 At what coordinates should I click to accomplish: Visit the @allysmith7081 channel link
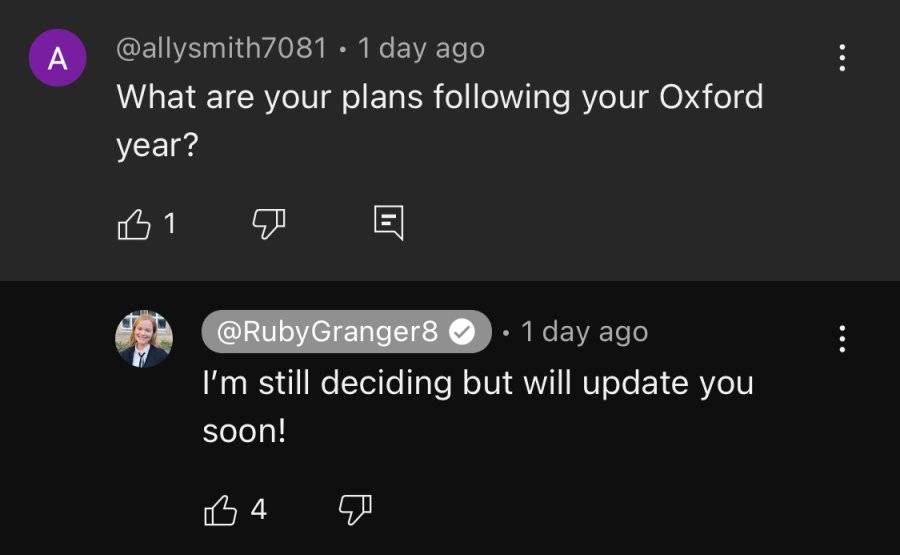(222, 48)
